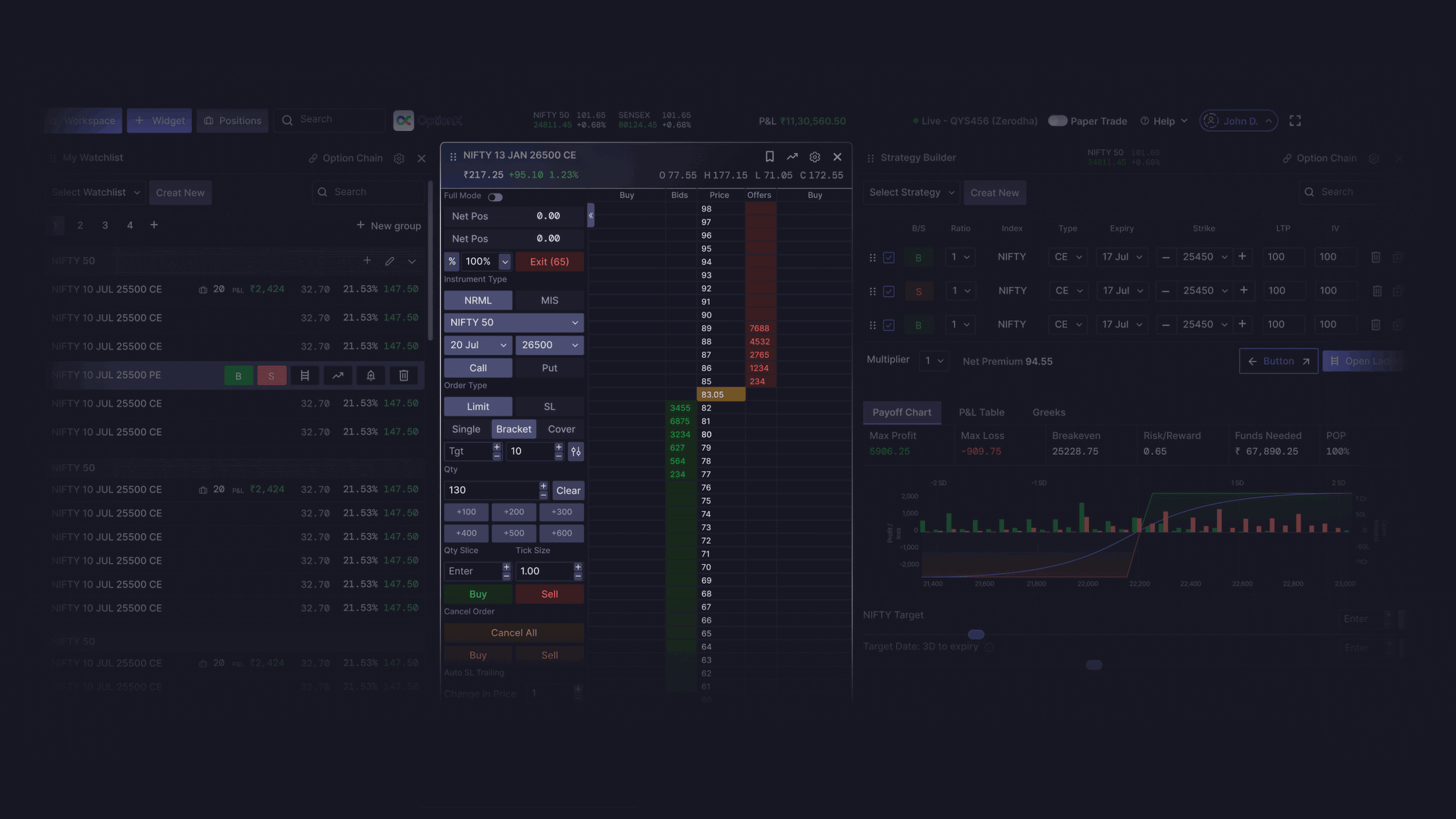Open Option Chain settings gear in watchlist panel
1456x819 pixels.
click(399, 158)
